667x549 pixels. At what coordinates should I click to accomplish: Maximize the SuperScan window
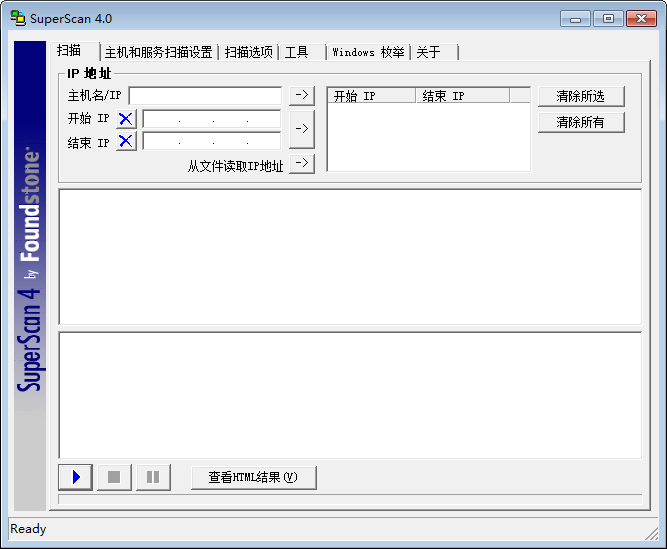[x=608, y=19]
